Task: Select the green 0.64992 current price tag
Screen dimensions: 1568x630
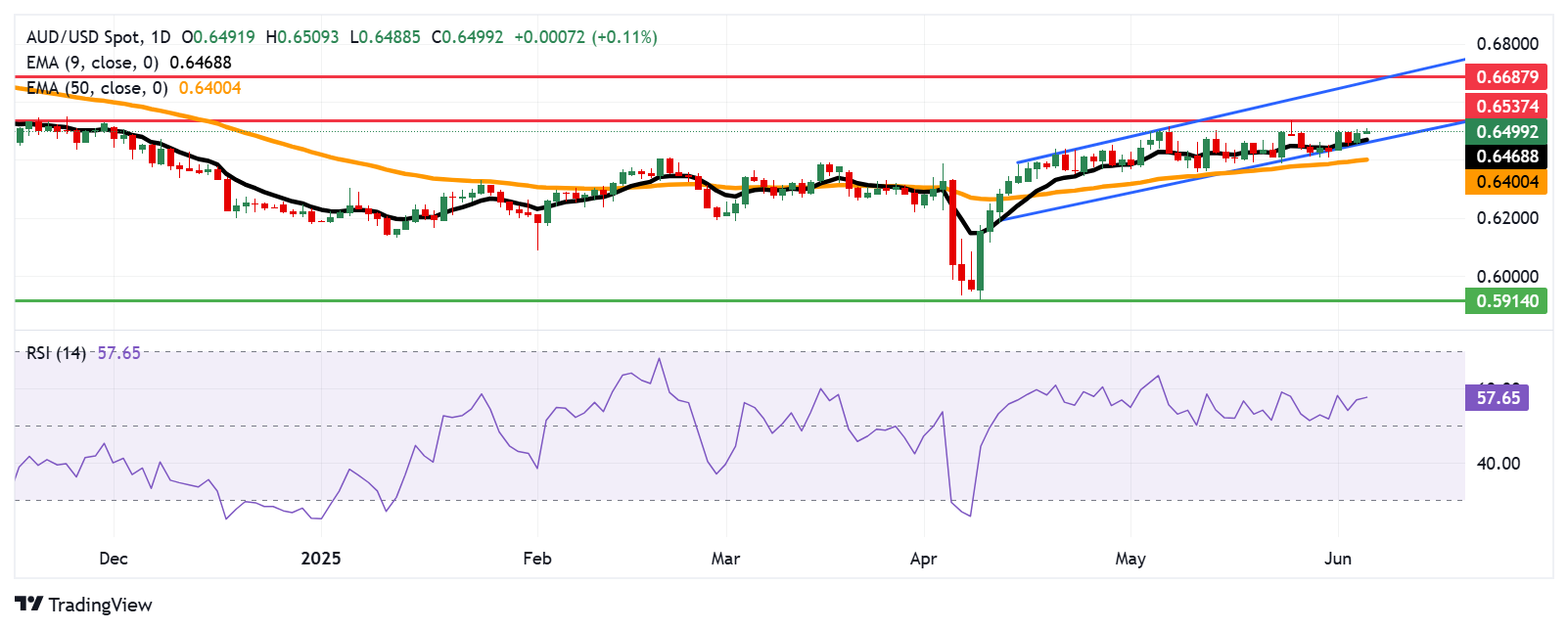Action: point(1506,131)
